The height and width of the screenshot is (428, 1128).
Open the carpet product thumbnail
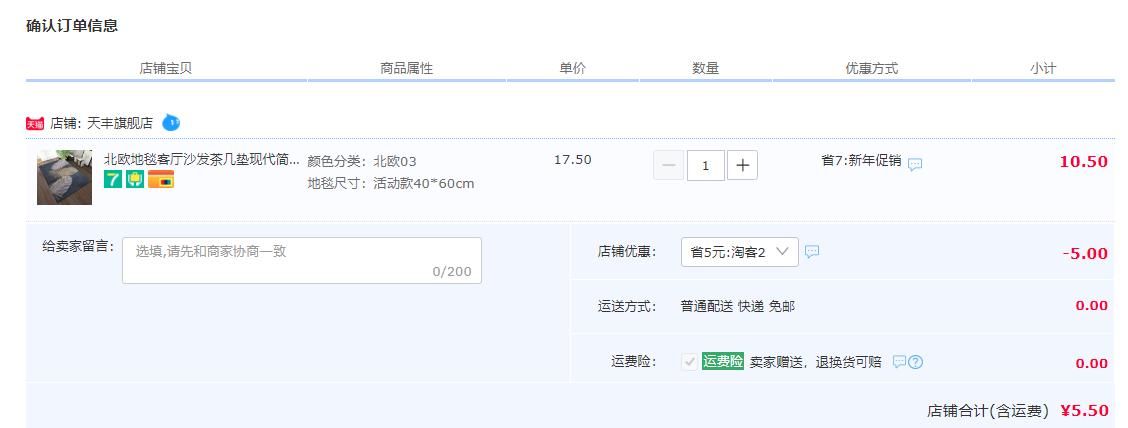click(65, 178)
